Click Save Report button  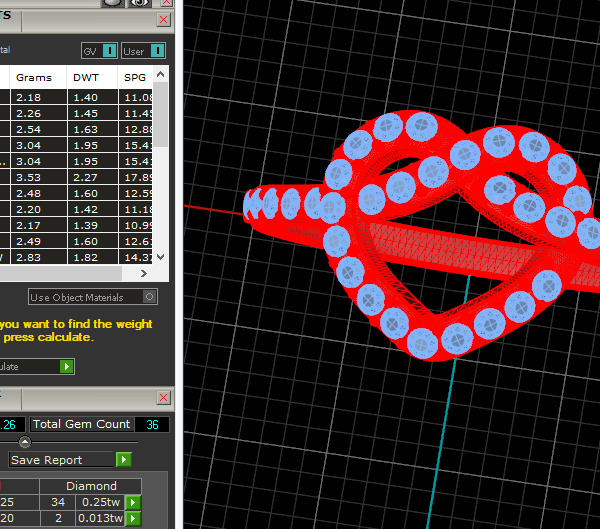61,460
